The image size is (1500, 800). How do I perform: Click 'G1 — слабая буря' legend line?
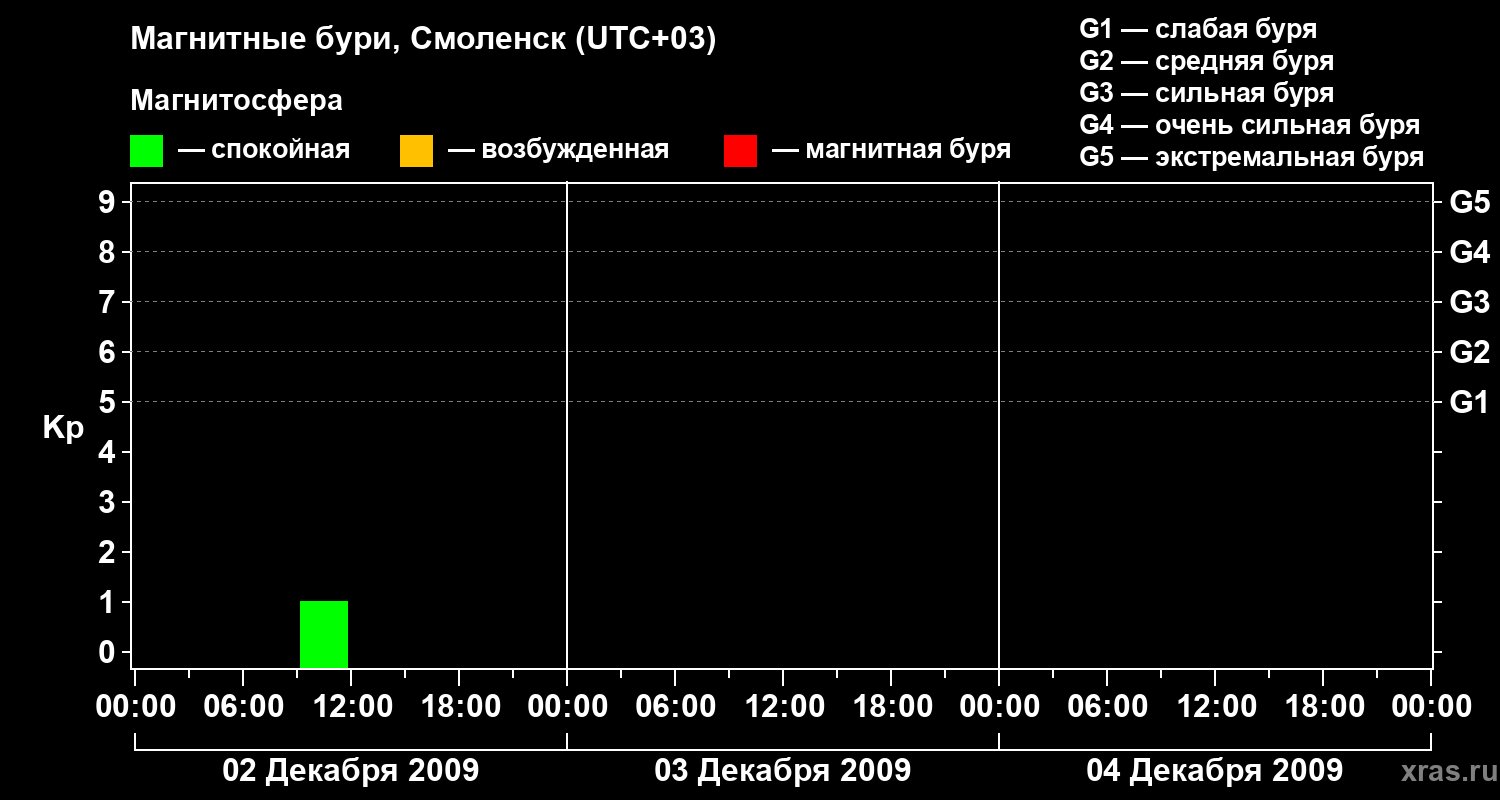coord(1199,29)
